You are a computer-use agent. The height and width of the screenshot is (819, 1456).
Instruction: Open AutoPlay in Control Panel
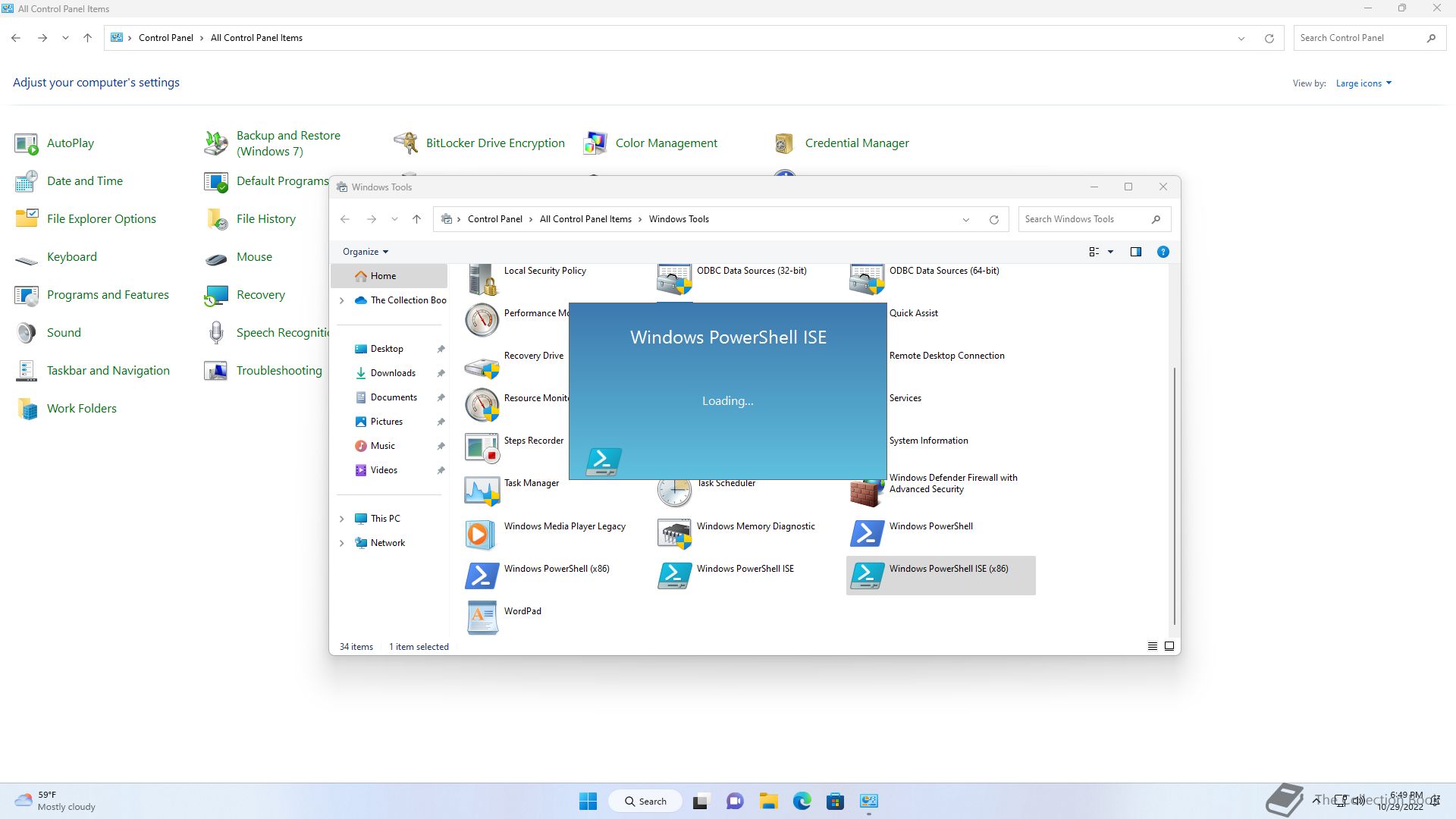[71, 143]
